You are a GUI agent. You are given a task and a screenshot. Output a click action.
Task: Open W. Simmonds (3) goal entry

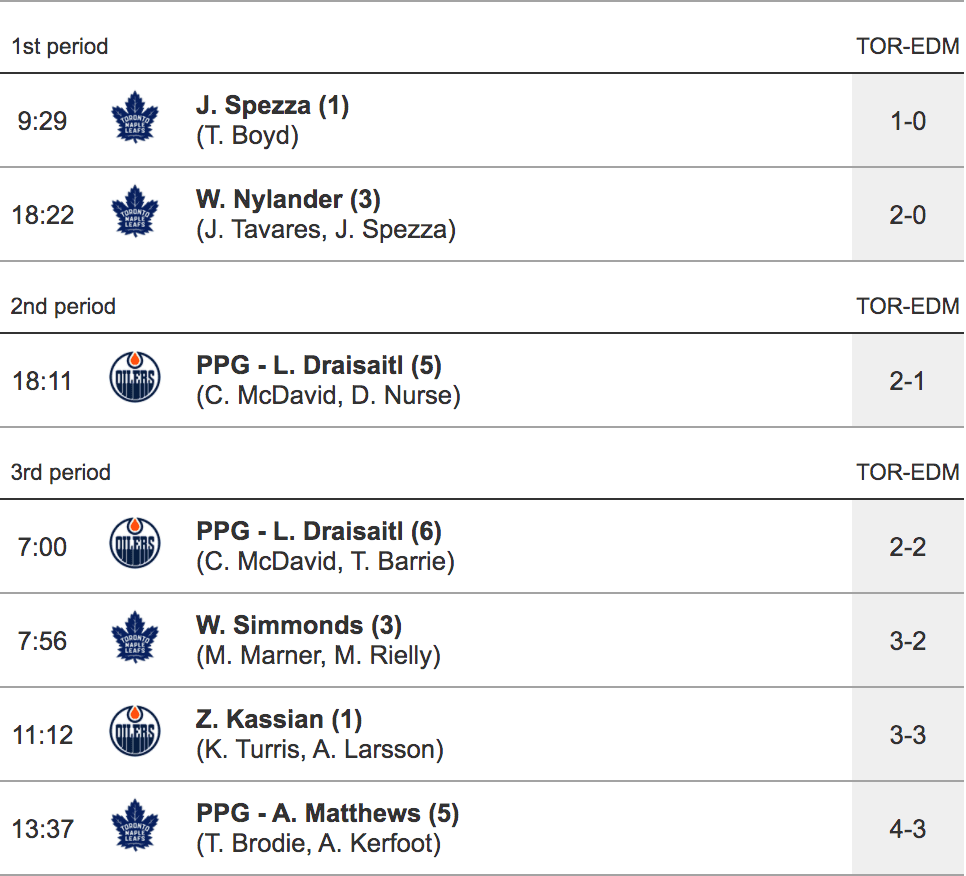(299, 626)
